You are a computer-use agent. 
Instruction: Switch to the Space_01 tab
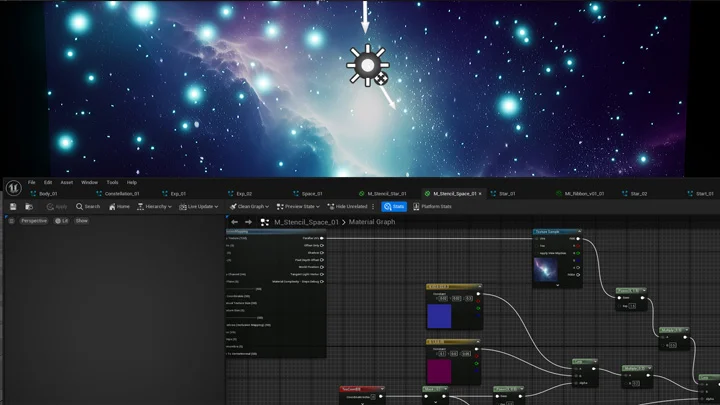tap(308, 194)
